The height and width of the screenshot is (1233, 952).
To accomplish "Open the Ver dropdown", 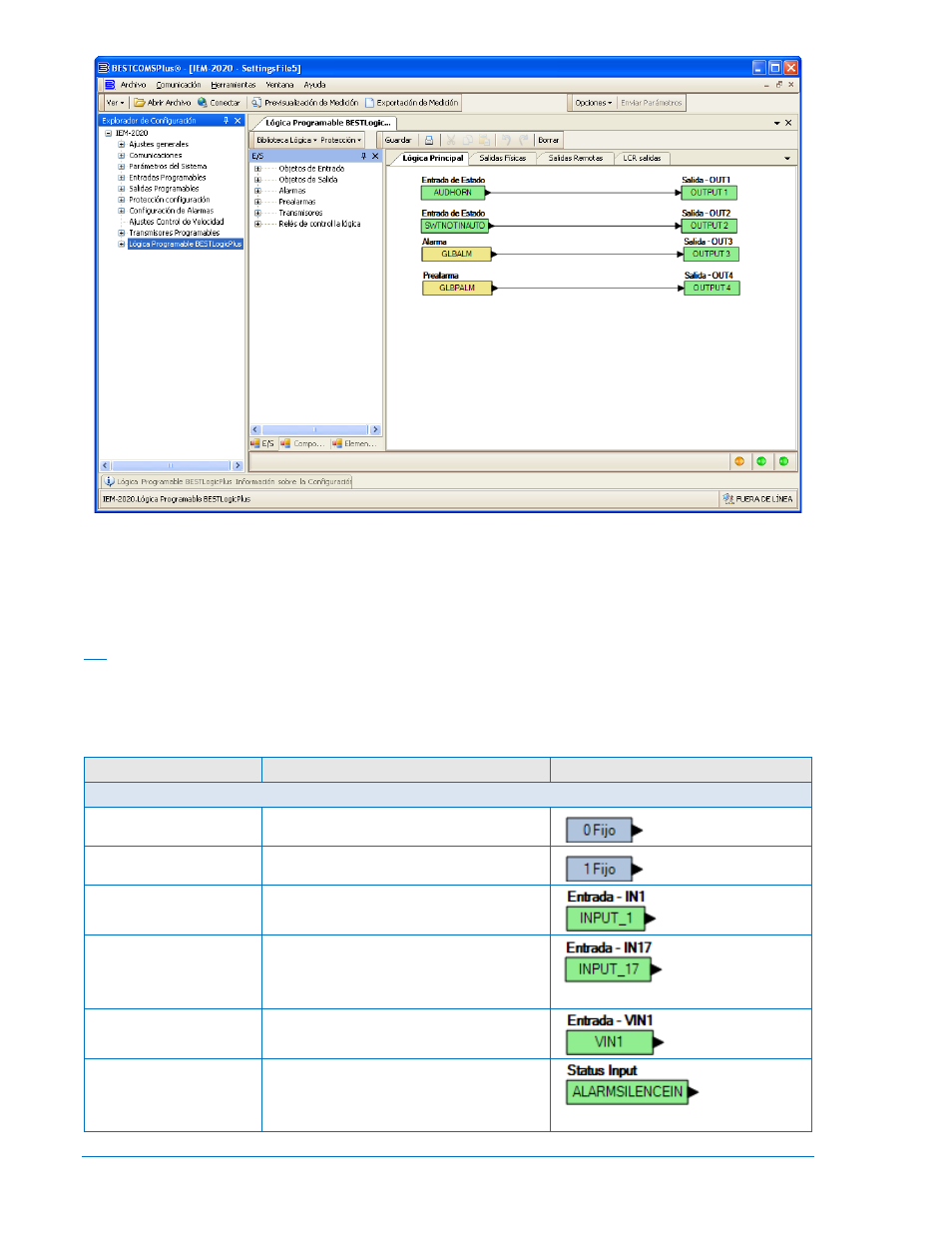I will (115, 103).
